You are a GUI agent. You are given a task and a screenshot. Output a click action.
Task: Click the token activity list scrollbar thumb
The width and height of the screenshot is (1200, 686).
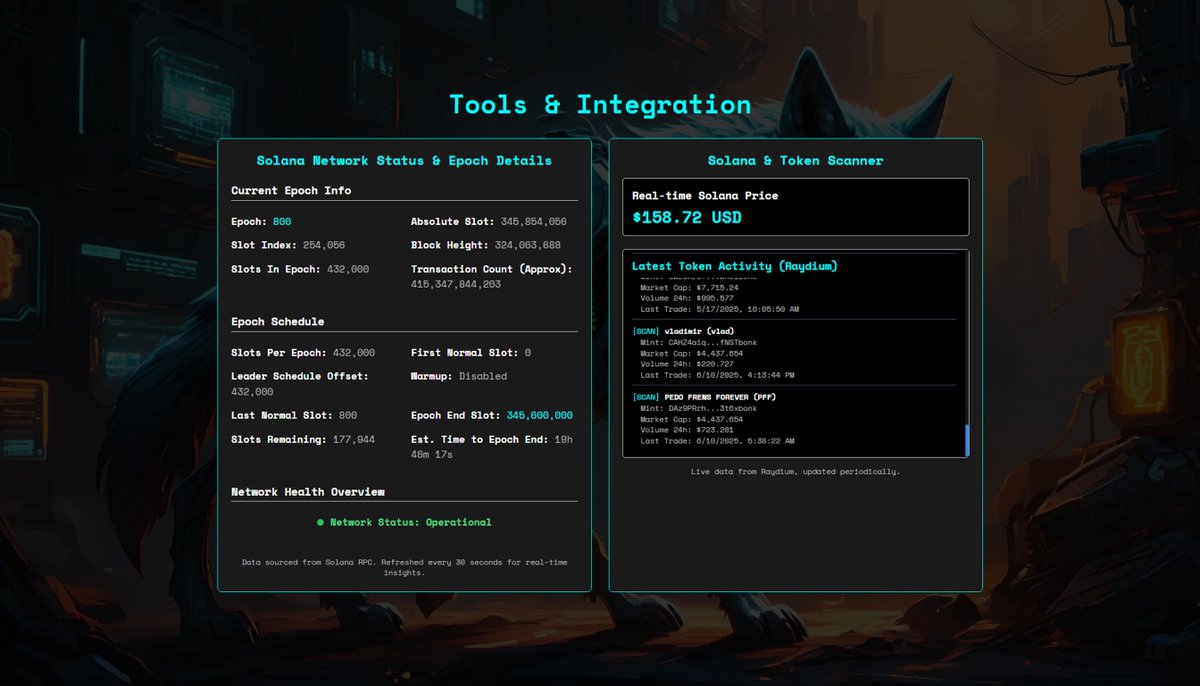point(966,439)
